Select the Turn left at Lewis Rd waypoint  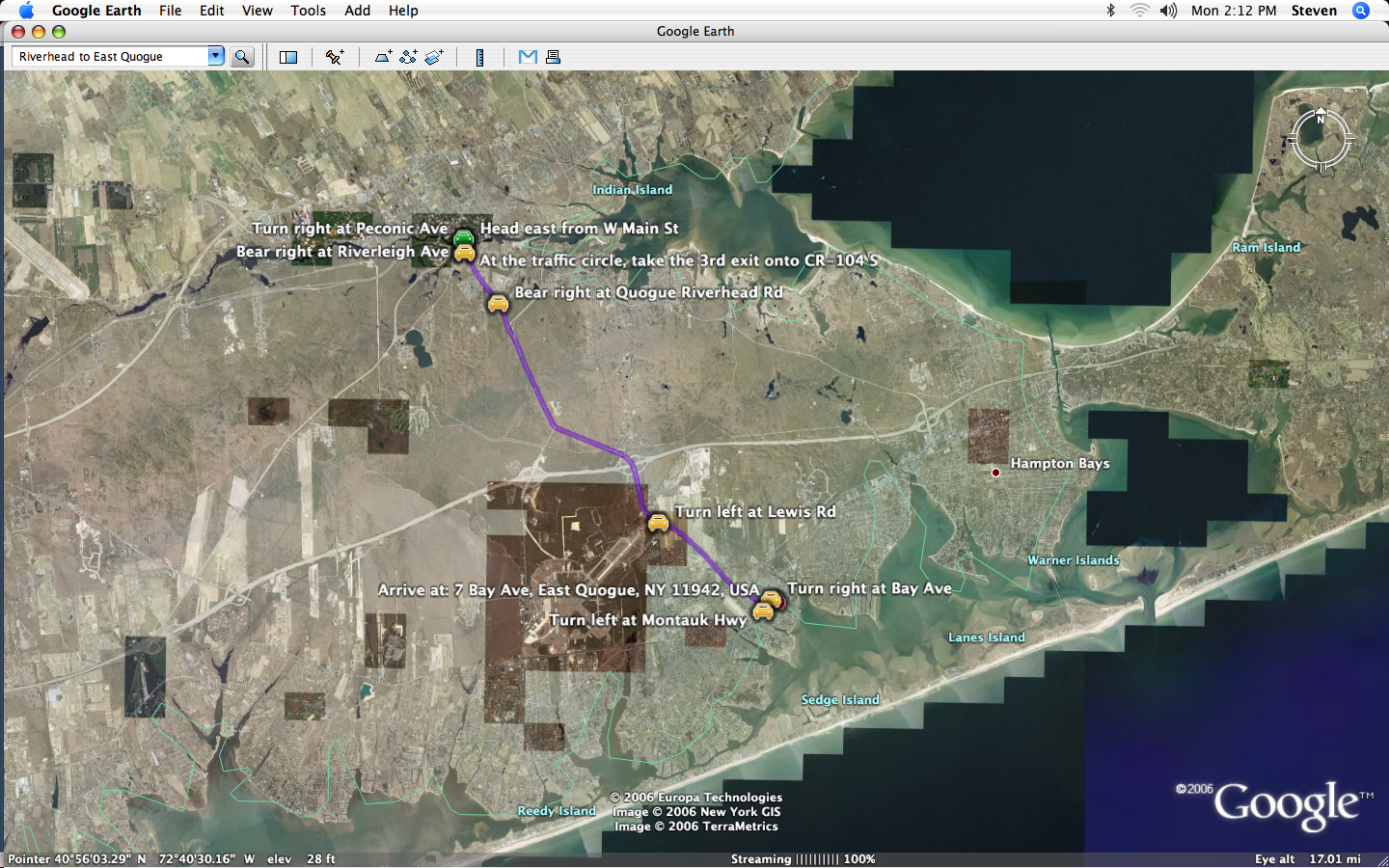coord(658,522)
